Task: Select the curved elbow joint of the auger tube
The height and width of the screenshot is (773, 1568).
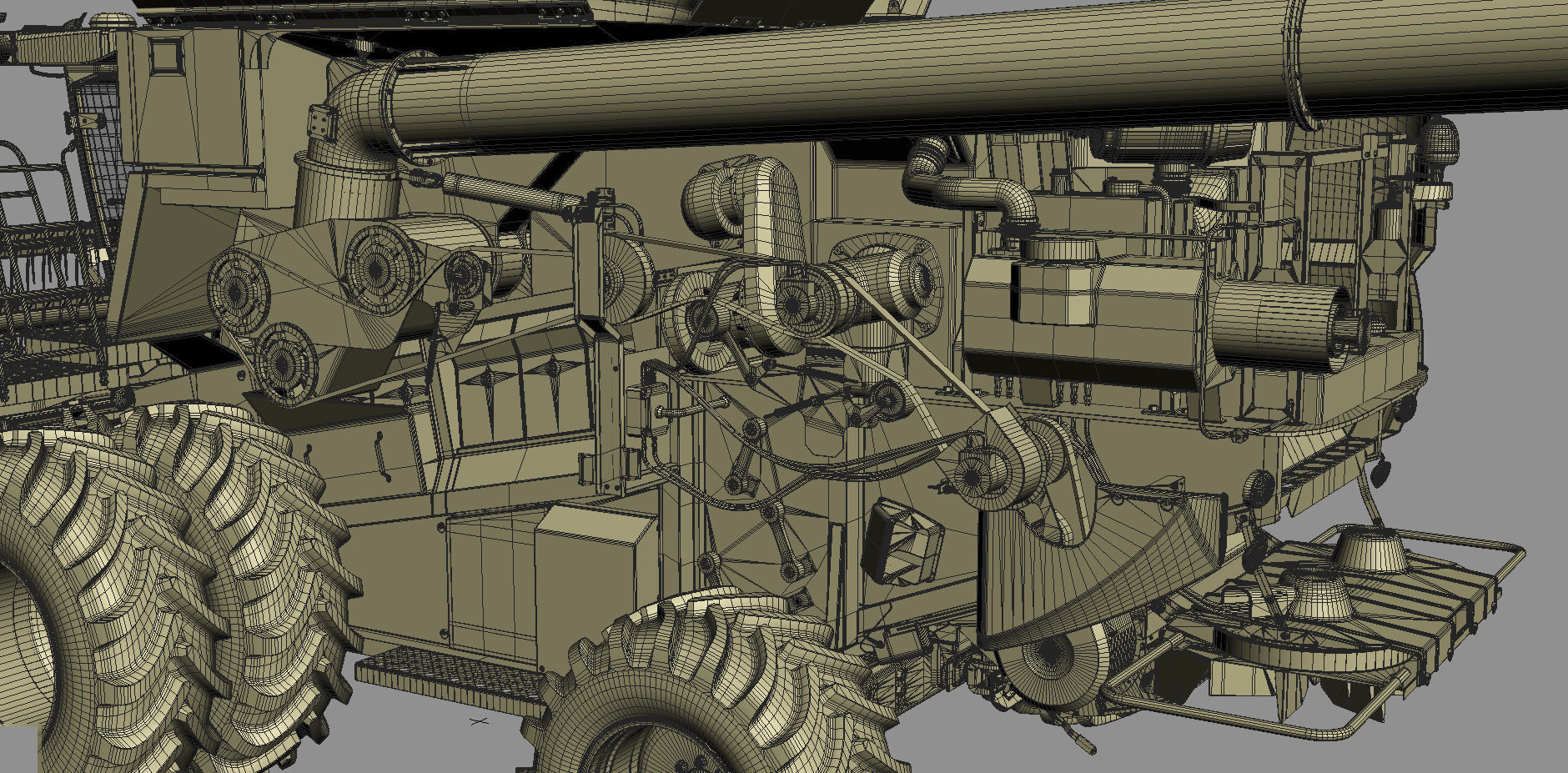Action: point(357,110)
